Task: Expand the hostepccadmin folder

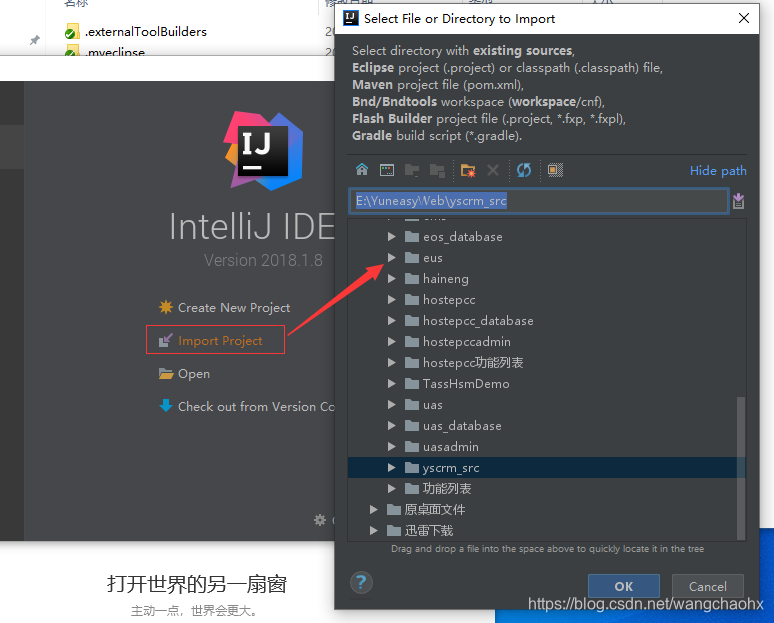Action: [391, 342]
